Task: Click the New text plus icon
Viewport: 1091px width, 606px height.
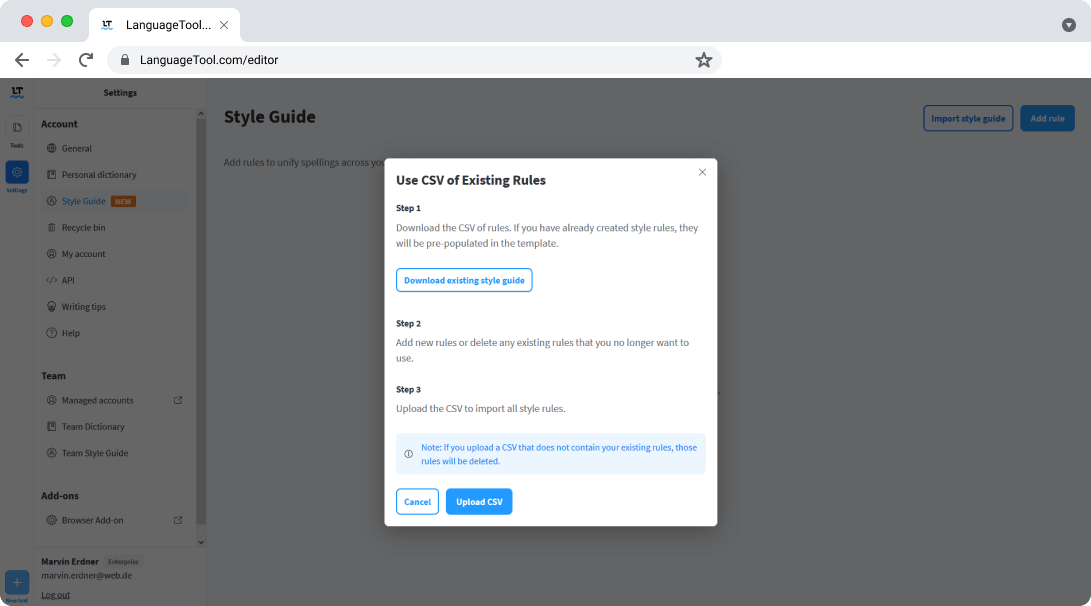Action: (x=17, y=583)
